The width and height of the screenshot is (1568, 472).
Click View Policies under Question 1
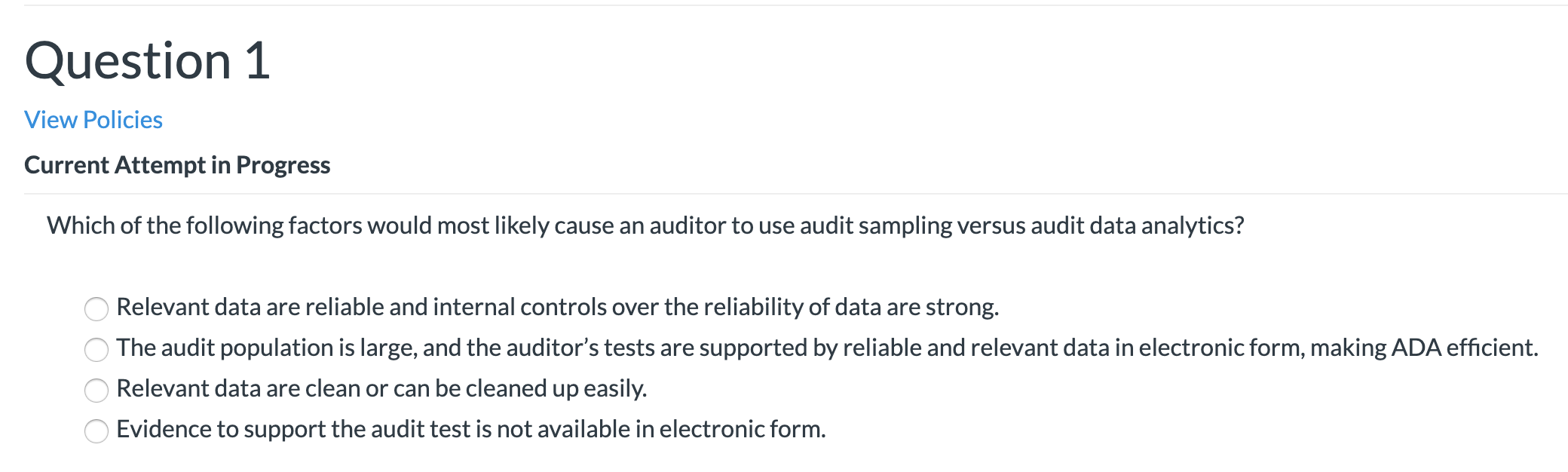(92, 119)
